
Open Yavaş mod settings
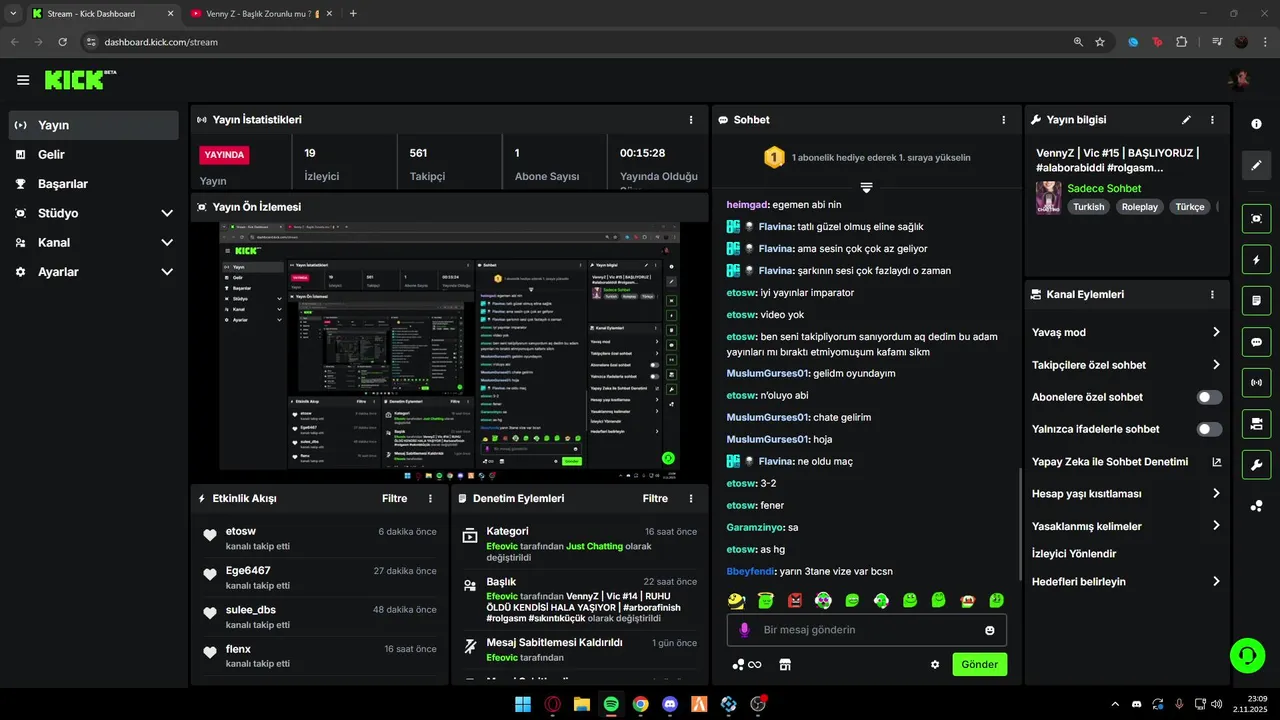click(1126, 332)
